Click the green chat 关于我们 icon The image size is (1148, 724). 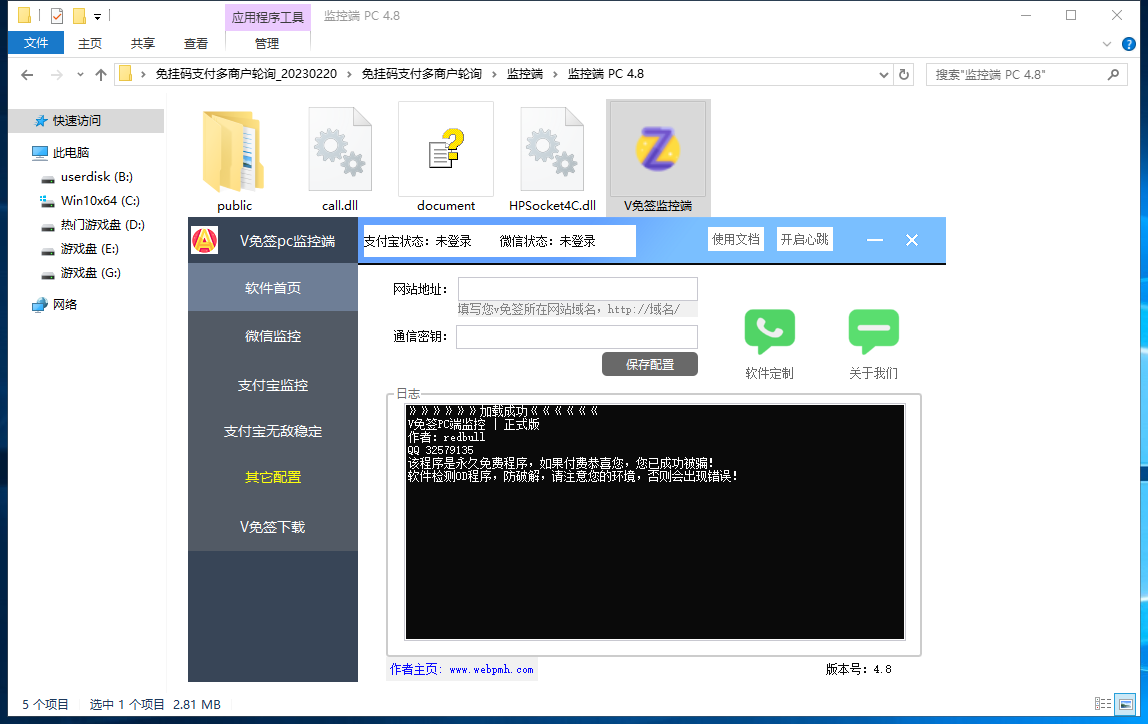pyautogui.click(x=873, y=332)
